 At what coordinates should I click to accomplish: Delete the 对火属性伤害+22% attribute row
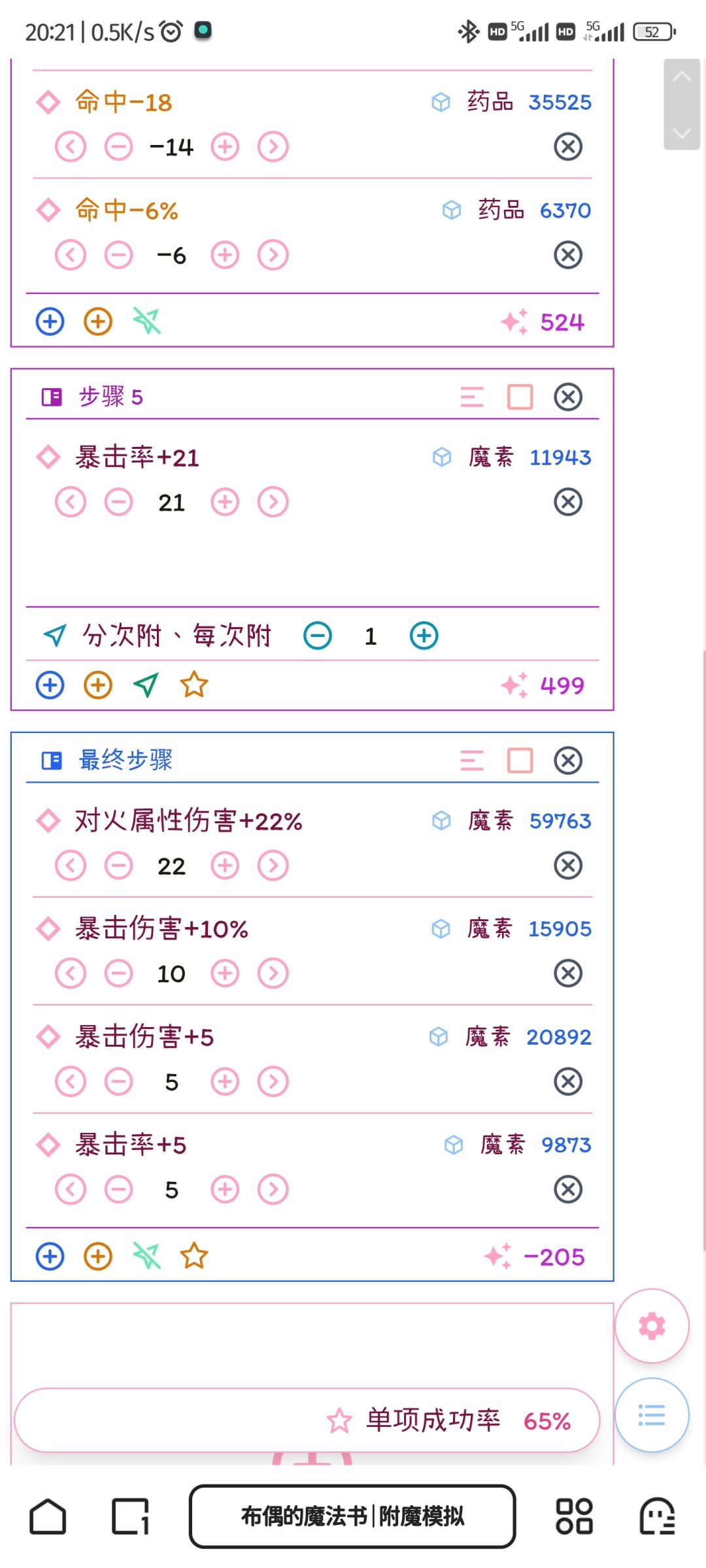(x=568, y=866)
